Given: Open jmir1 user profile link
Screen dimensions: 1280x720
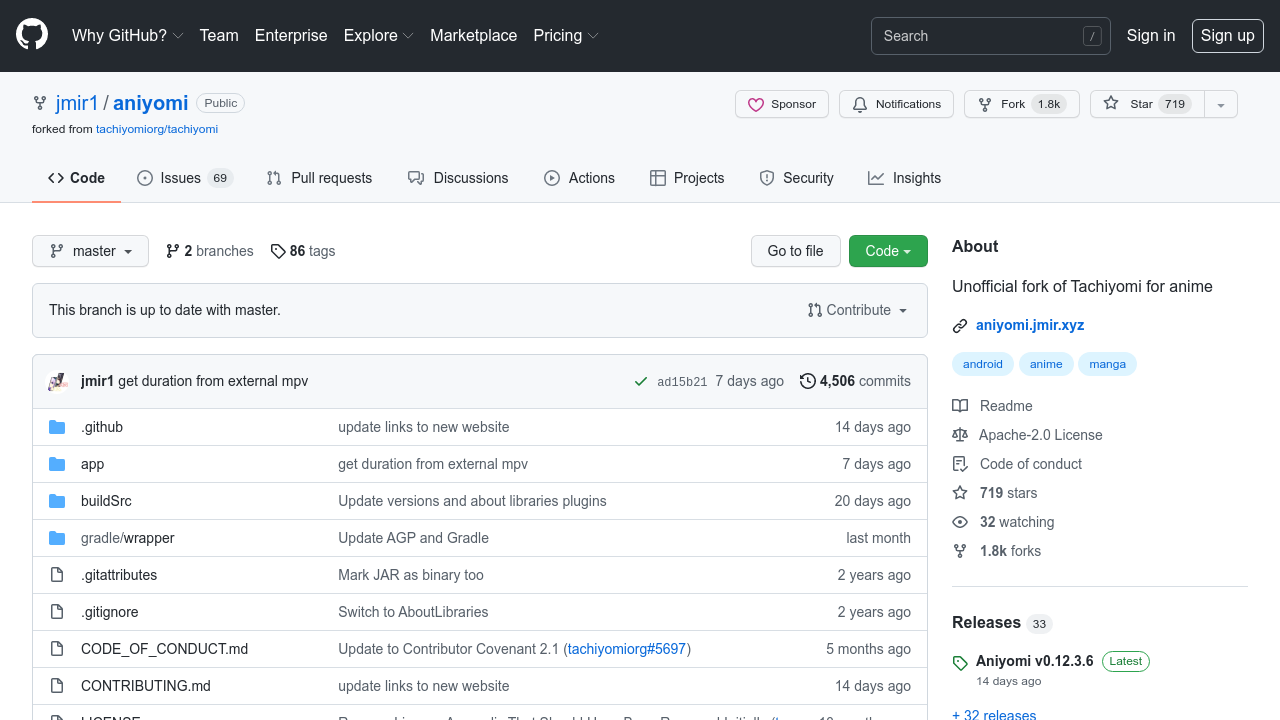Looking at the screenshot, I should [x=77, y=103].
